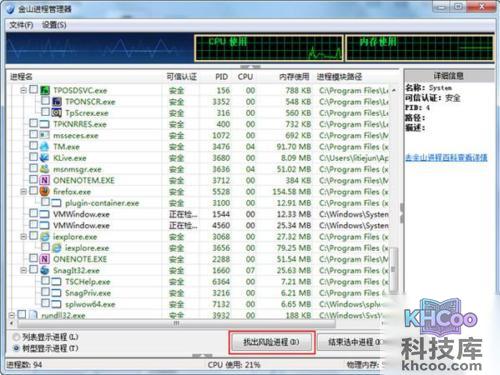
Task: Click the IE icon of iexplore.exe PID 3068
Action: click(45, 237)
